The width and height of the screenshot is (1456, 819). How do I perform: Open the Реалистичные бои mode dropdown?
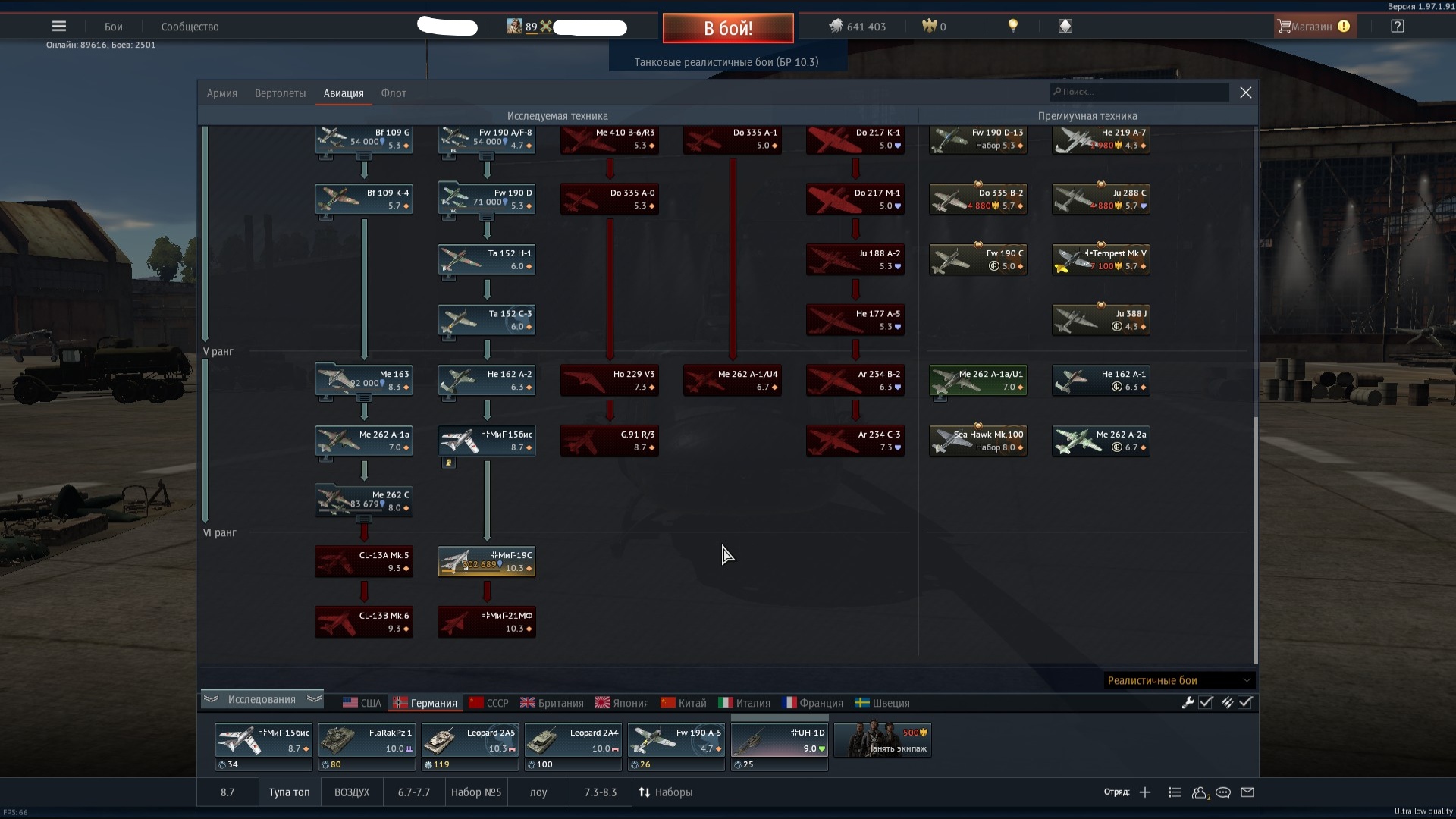(x=1179, y=680)
